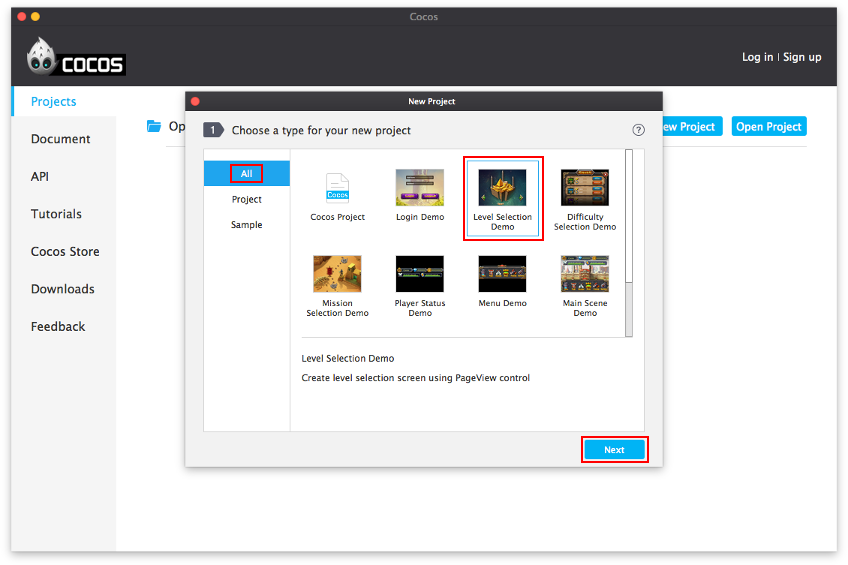Click the blue folder icon near Open
This screenshot has width=848, height=565.
154,126
